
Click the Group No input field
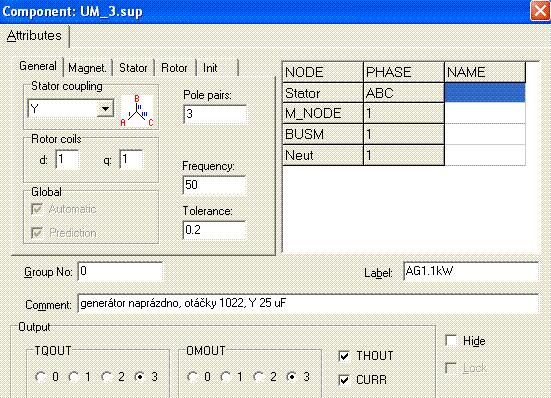pos(120,272)
